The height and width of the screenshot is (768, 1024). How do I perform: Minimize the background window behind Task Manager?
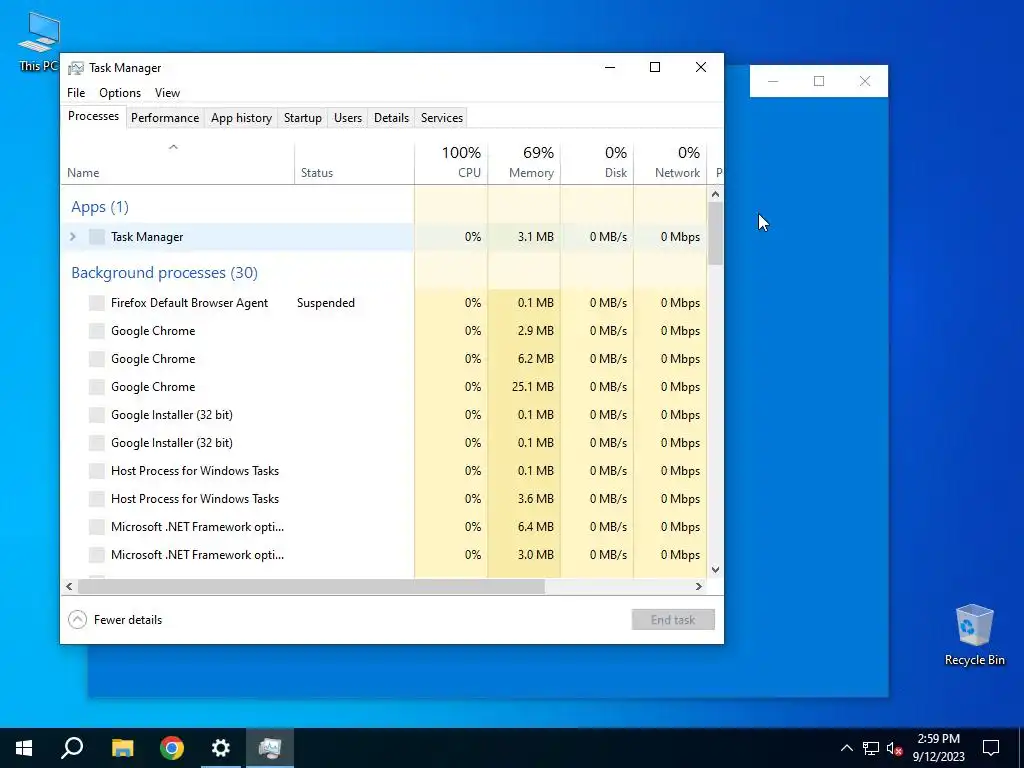(773, 81)
